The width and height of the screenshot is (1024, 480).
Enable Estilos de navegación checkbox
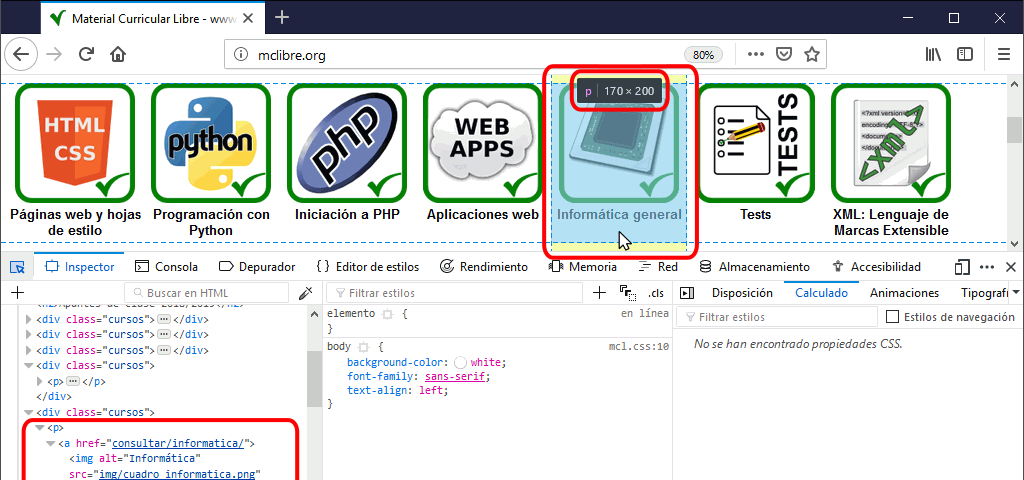(x=893, y=317)
